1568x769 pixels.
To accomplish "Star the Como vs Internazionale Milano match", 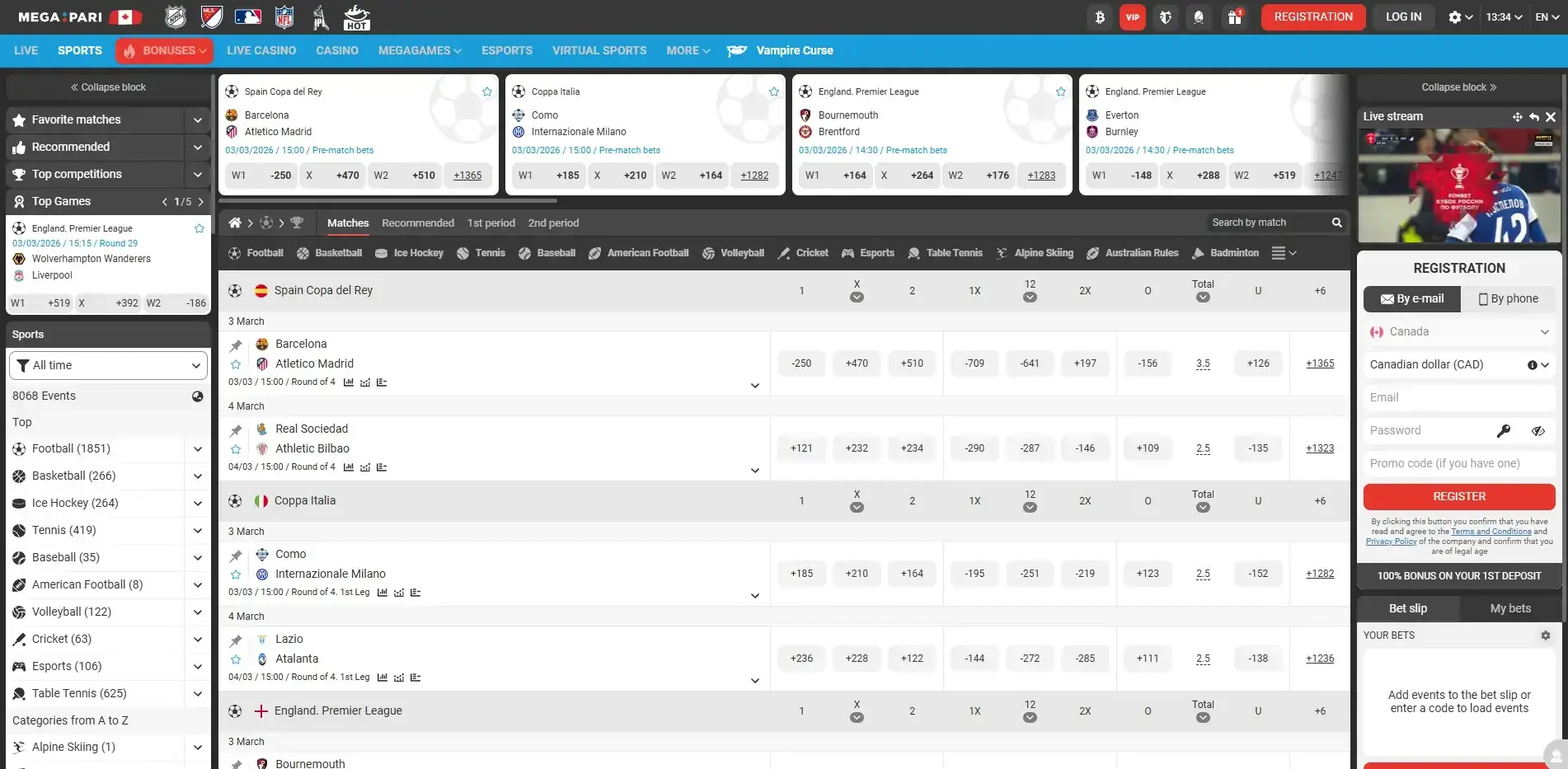I will pyautogui.click(x=236, y=574).
